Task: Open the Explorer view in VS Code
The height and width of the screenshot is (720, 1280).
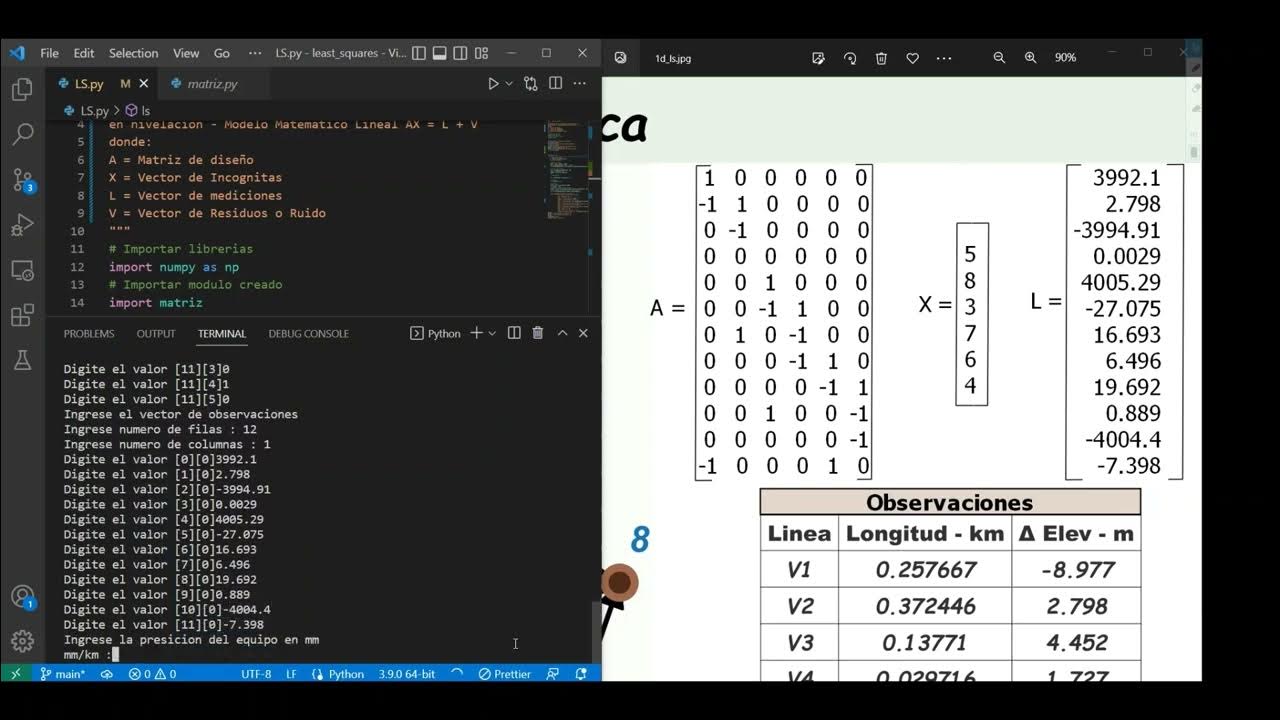Action: (22, 90)
